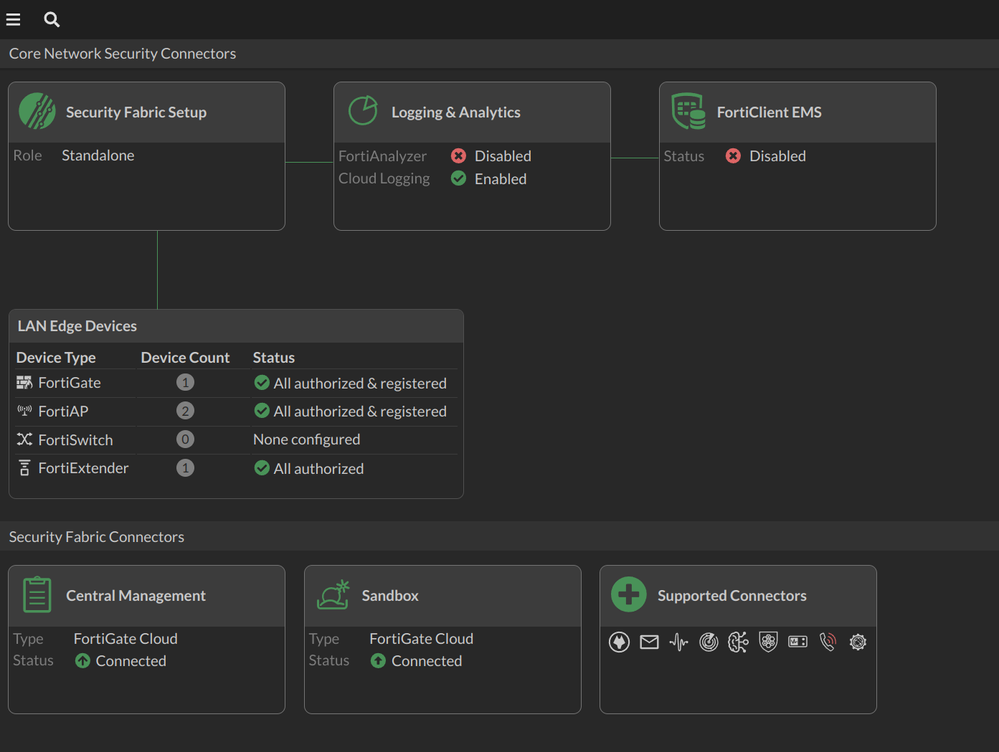Open the FortiAP device row
Screen dimensions: 999x752
(63, 411)
